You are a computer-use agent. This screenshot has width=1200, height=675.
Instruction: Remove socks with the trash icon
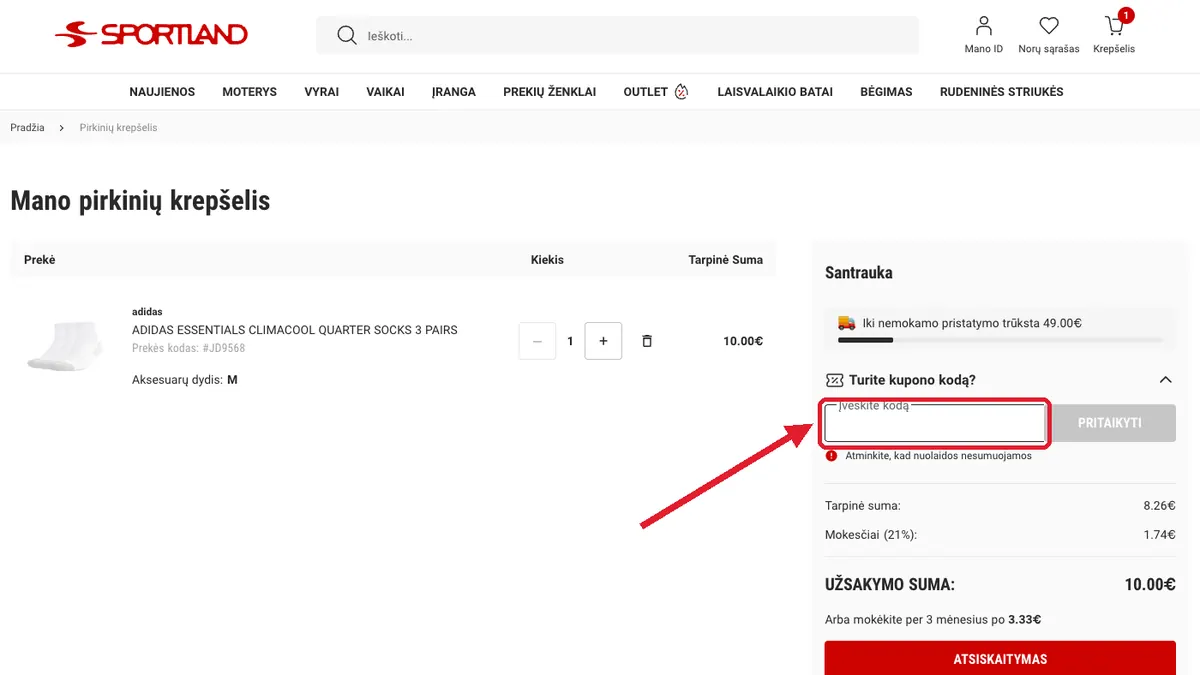[647, 341]
